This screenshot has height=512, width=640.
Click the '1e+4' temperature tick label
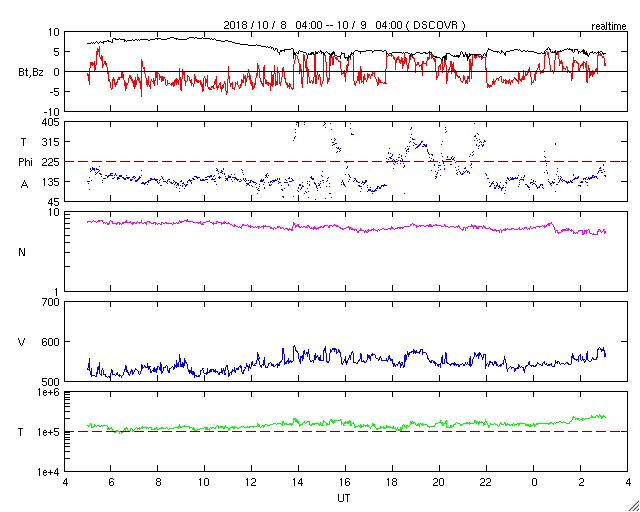49,472
